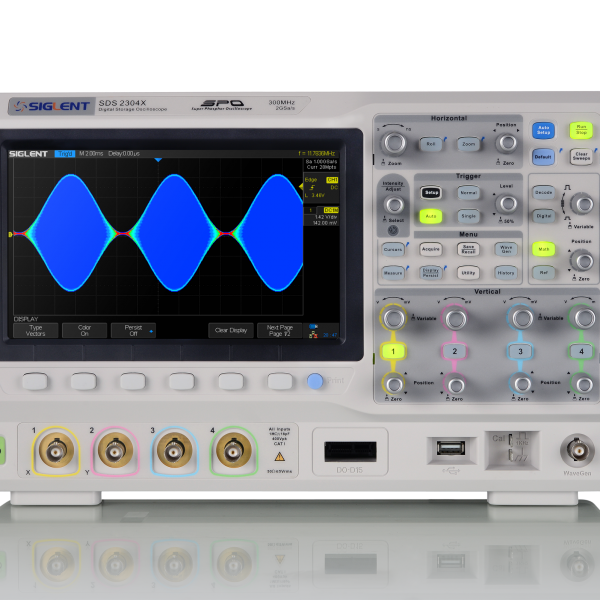Open the Acquire menu button

(430, 249)
